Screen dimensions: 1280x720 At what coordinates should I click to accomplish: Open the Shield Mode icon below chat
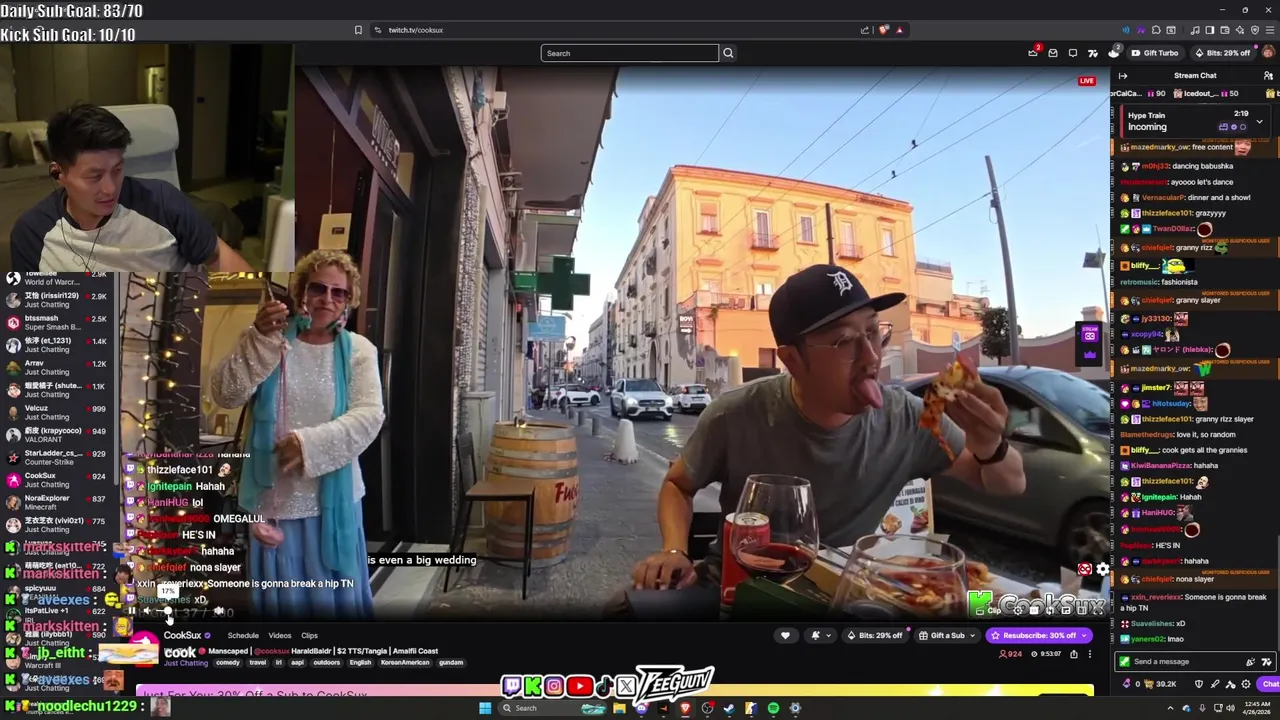(1199, 684)
